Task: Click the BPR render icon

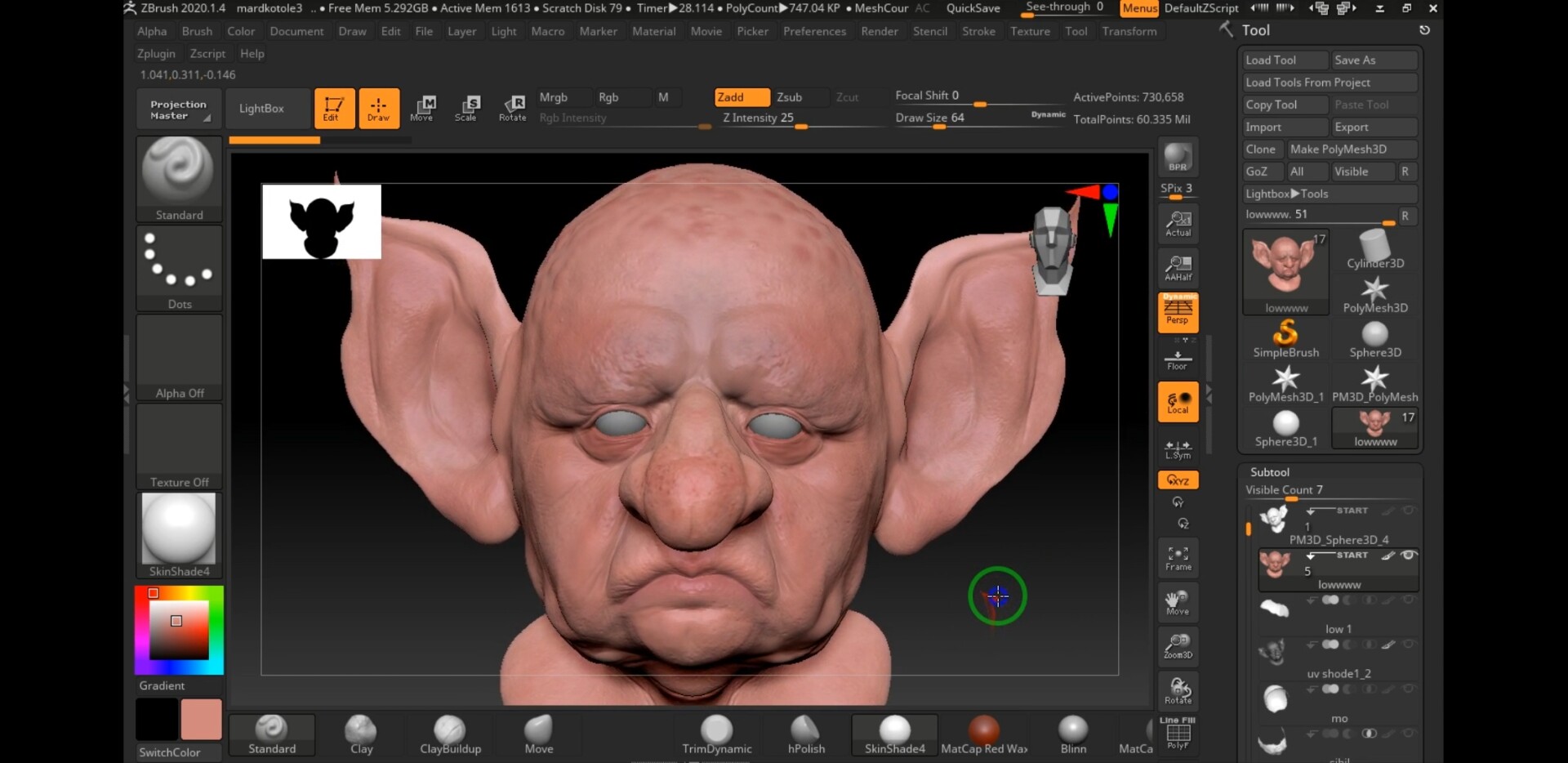Action: (1178, 157)
